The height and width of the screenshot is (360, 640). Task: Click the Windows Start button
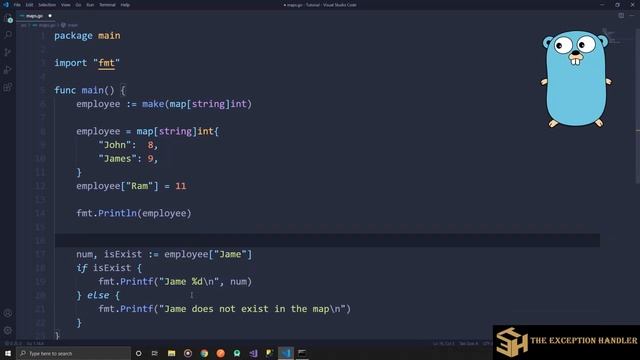(x=8, y=353)
